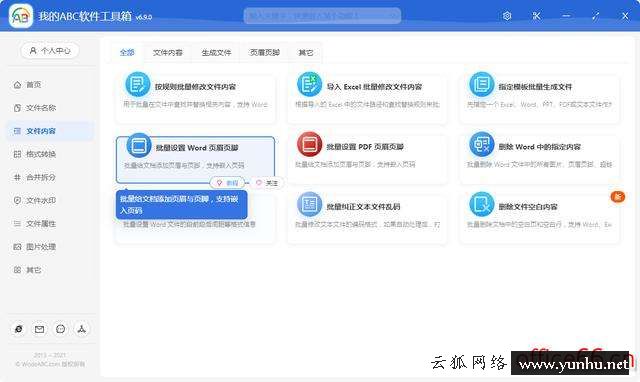Click the 教程 tutorial button
640x382 pixels.
click(227, 183)
